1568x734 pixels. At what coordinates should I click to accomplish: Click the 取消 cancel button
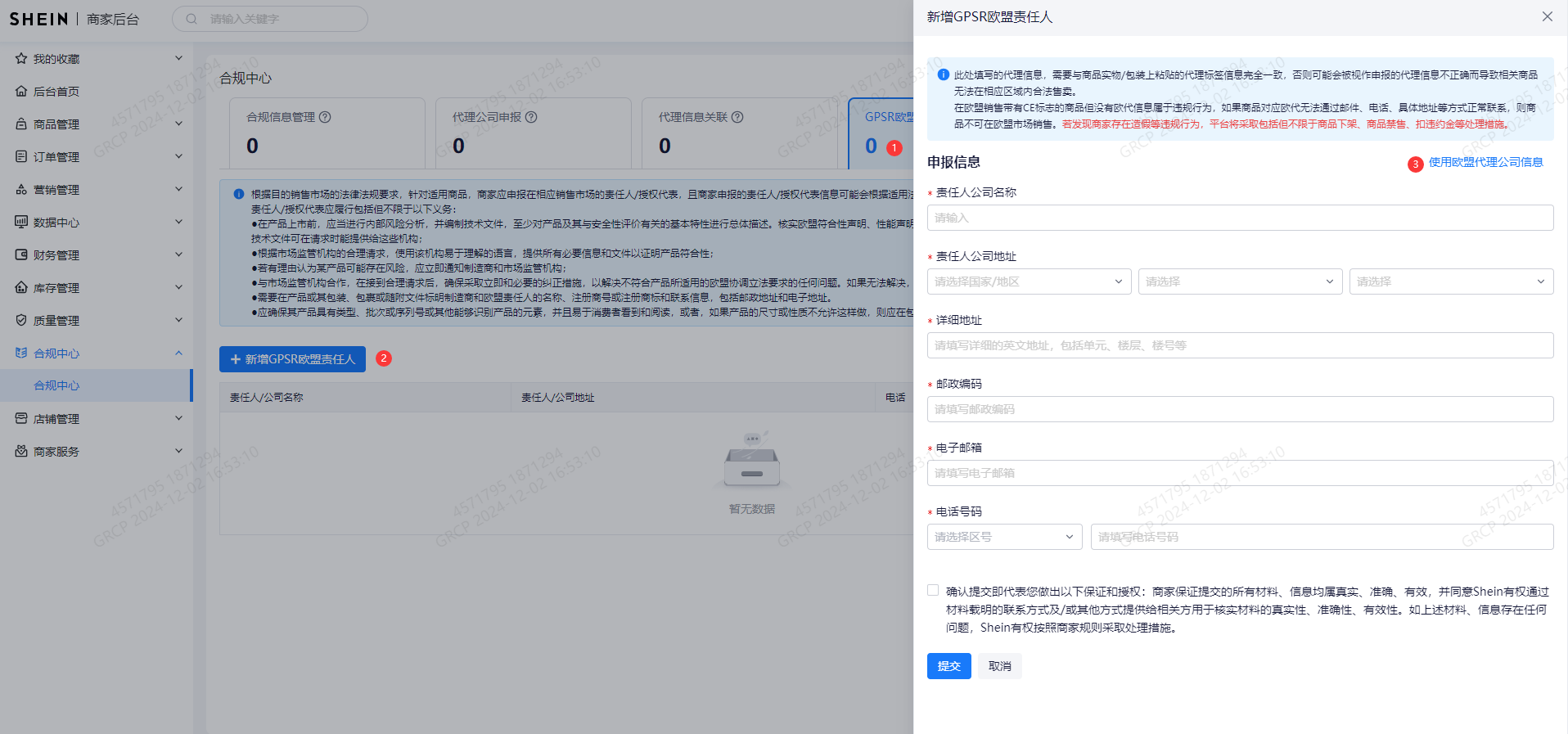pos(999,666)
